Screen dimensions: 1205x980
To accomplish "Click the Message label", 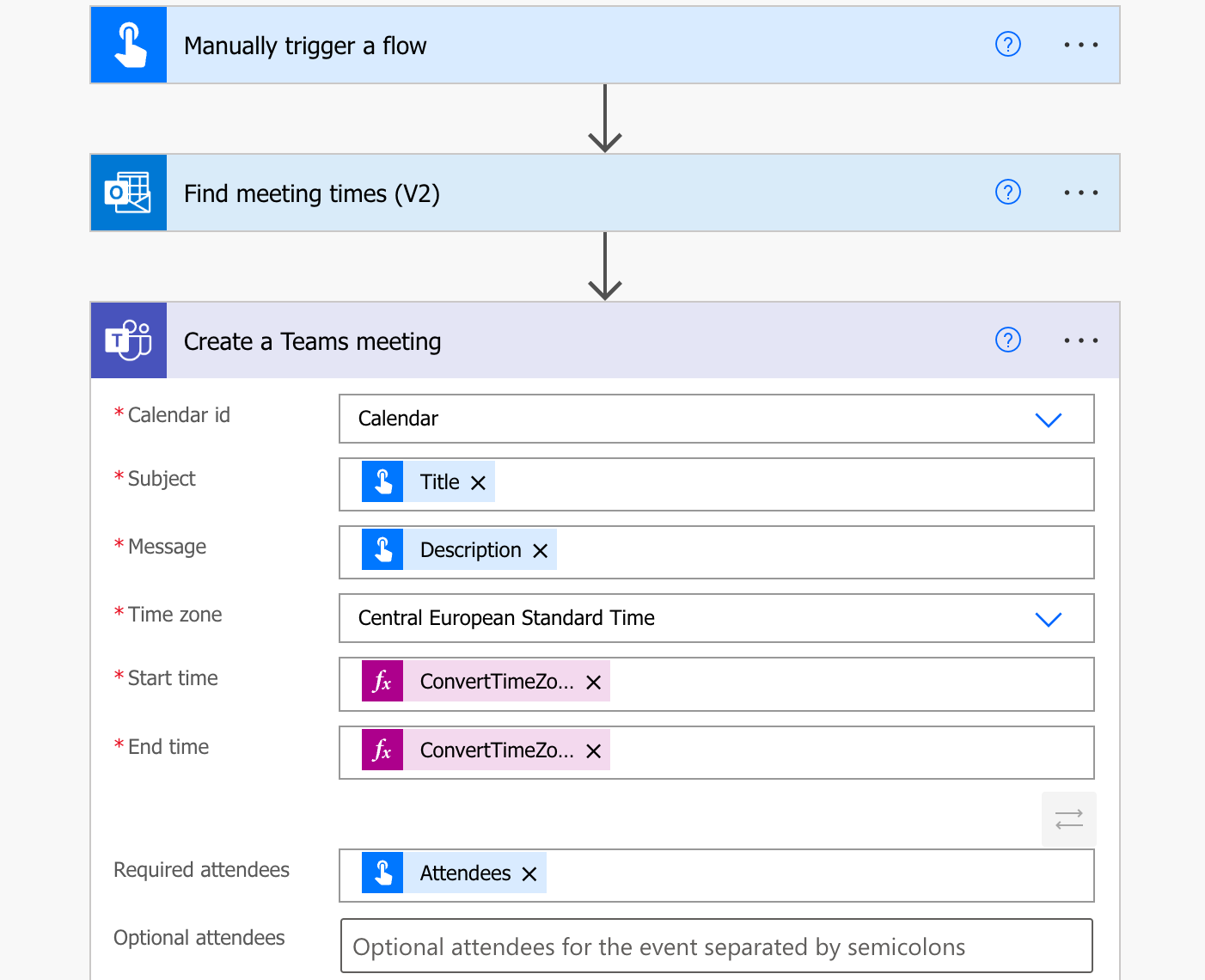I will click(167, 547).
